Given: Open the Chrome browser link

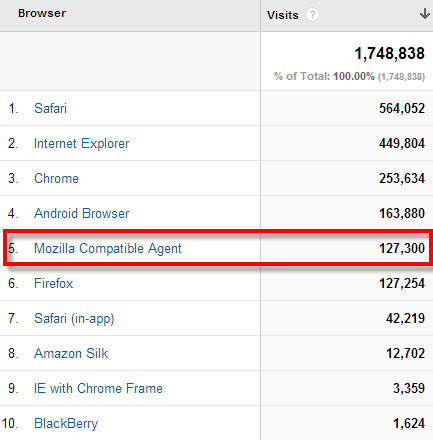Looking at the screenshot, I should click(56, 178).
